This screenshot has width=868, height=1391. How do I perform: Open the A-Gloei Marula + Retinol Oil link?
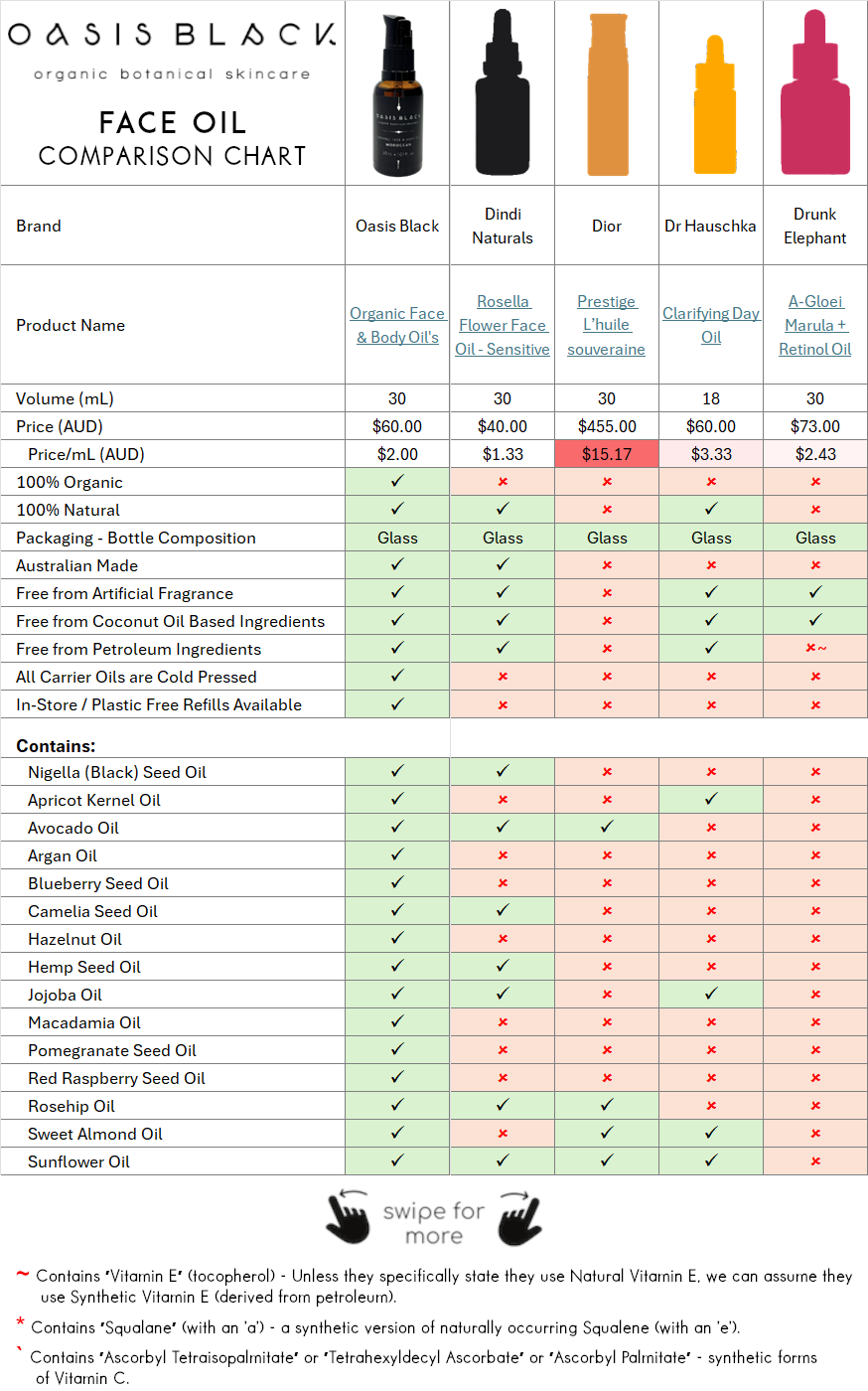point(815,325)
